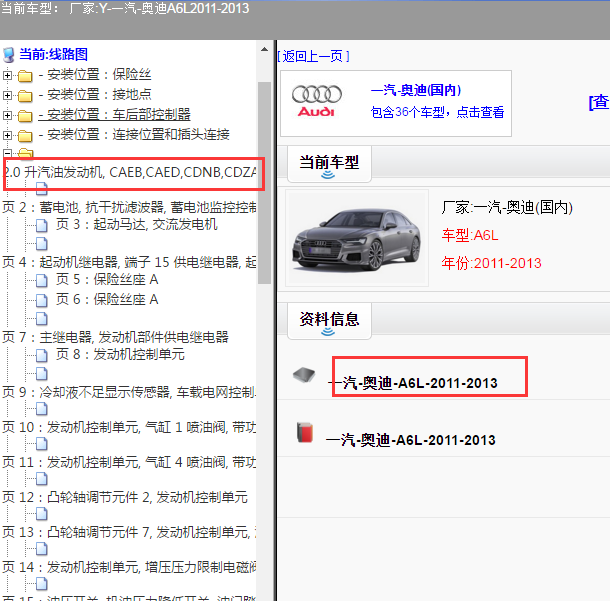Open 页 8：发动机控制单元 entry

pos(120,354)
